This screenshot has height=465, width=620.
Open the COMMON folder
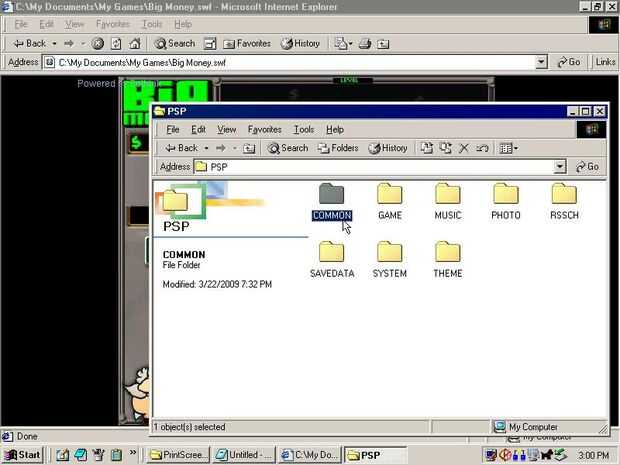pos(331,202)
